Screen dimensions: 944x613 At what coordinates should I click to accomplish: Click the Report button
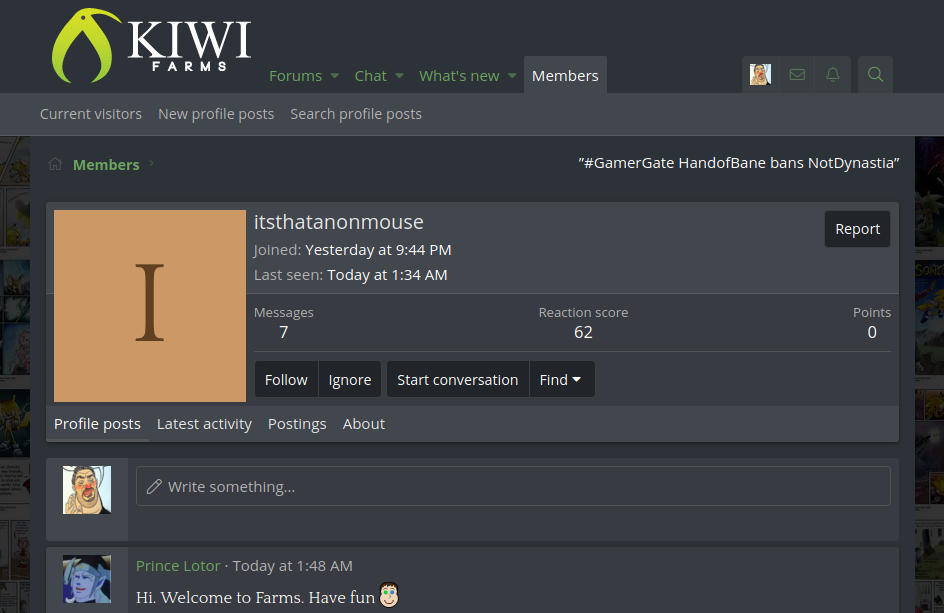[857, 229]
